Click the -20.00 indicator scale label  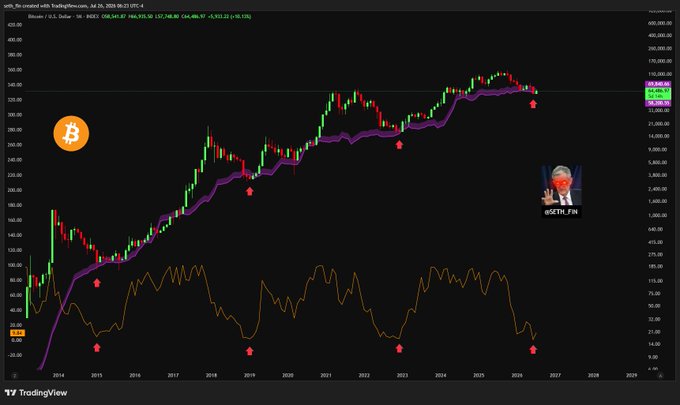tap(15, 355)
